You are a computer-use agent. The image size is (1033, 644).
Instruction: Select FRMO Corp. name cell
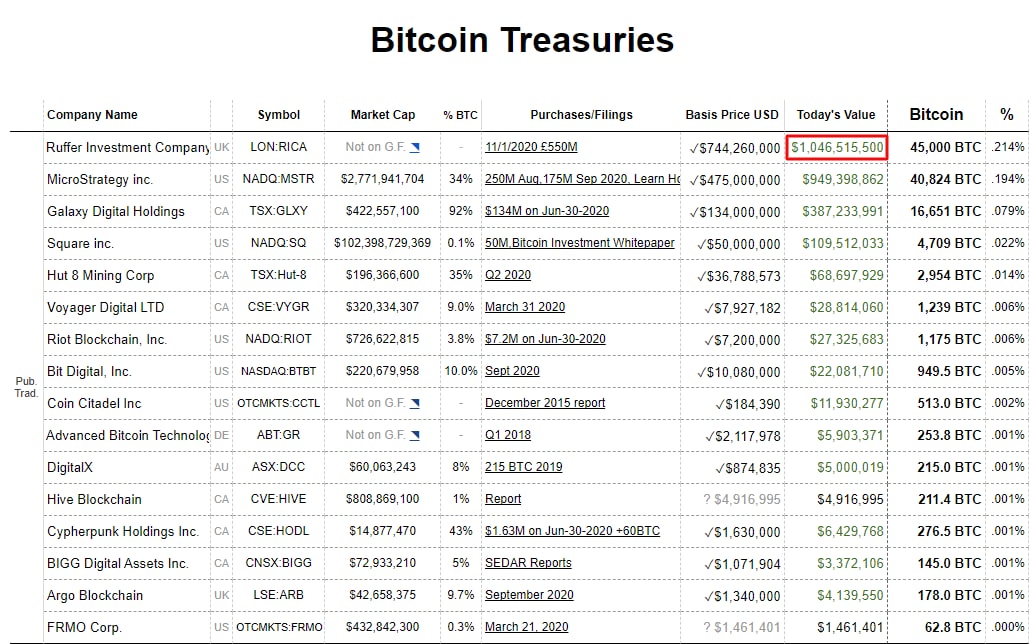(x=127, y=628)
